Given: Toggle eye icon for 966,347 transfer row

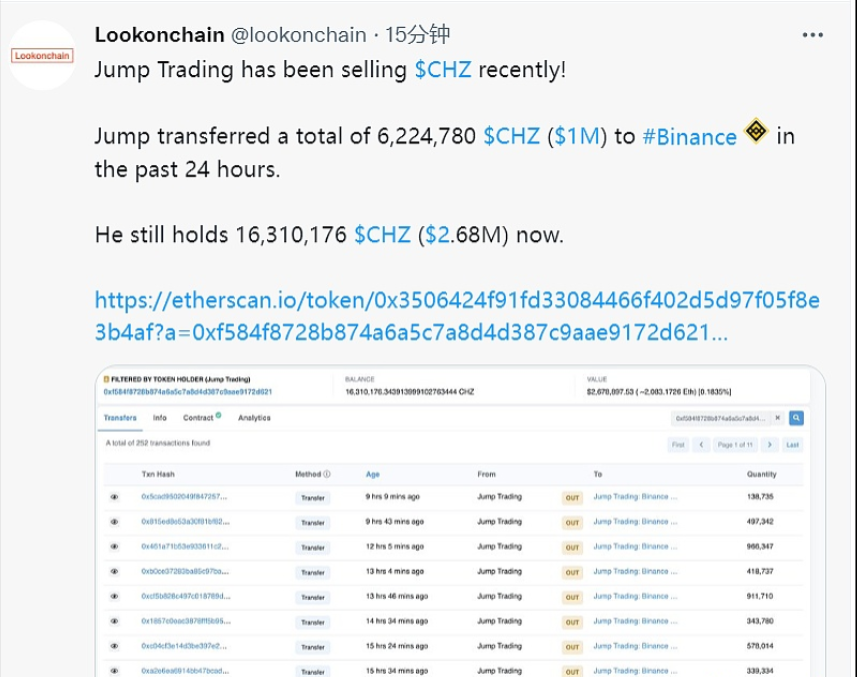Looking at the screenshot, I should click(114, 547).
